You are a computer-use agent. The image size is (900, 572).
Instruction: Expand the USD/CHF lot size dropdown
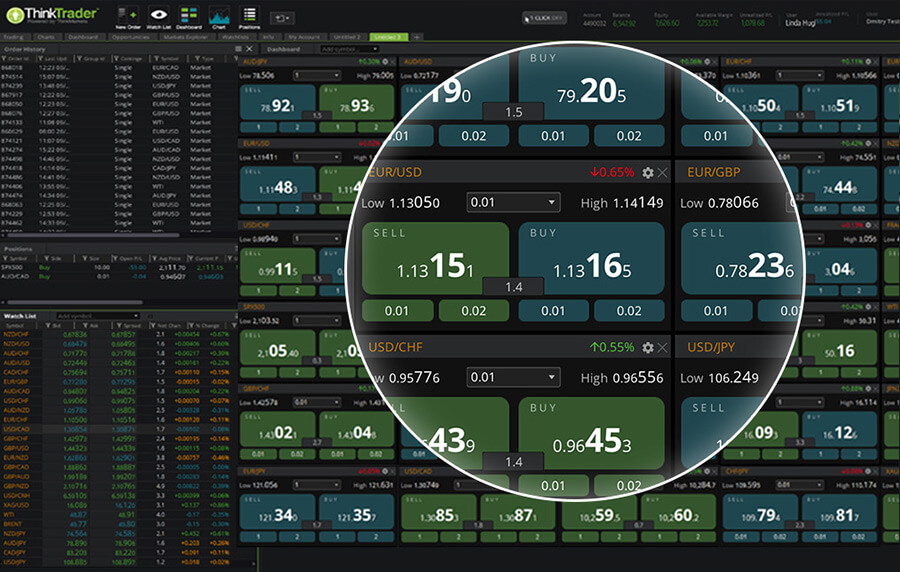click(513, 378)
